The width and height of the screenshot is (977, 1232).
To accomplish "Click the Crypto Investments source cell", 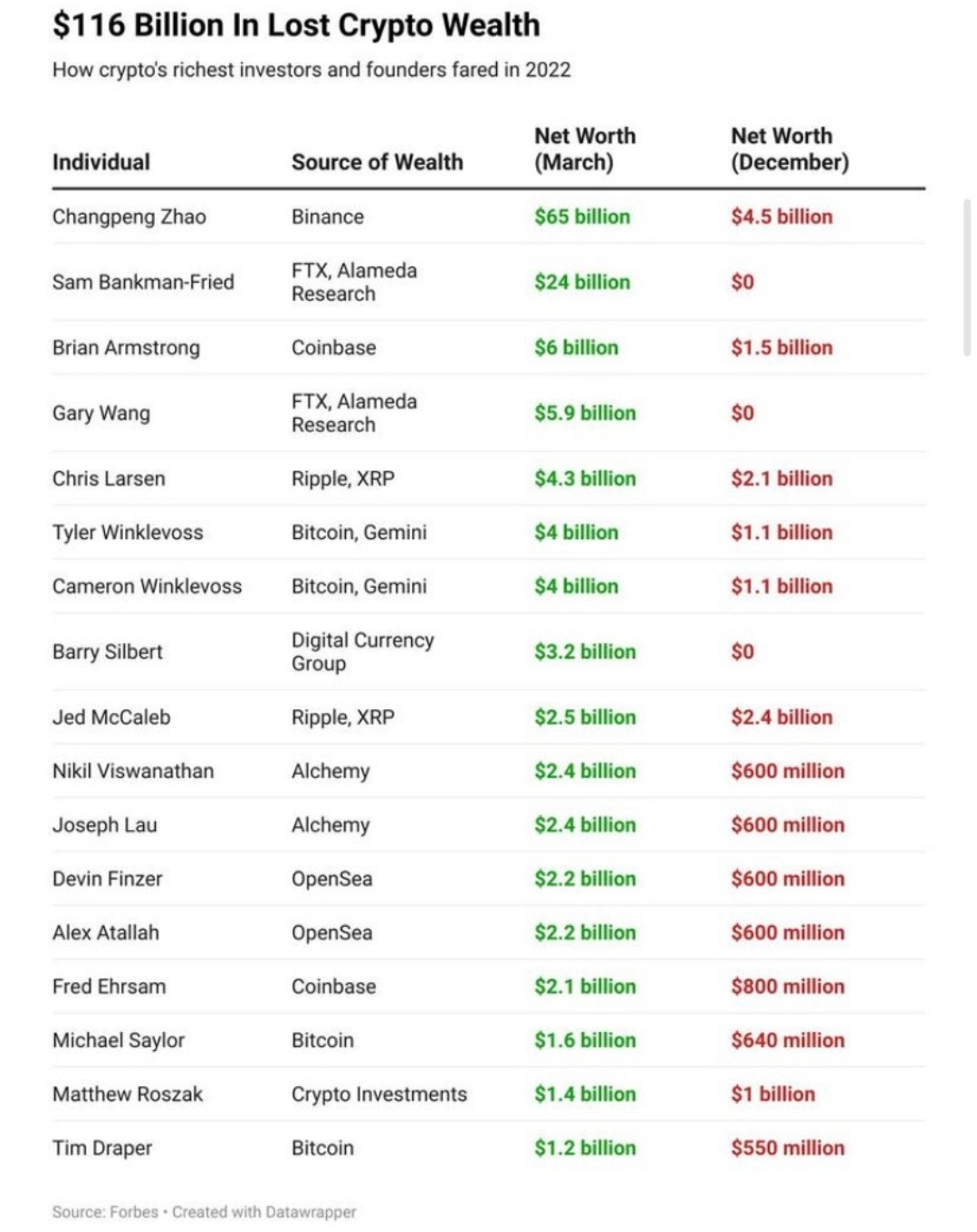I will [x=379, y=1094].
